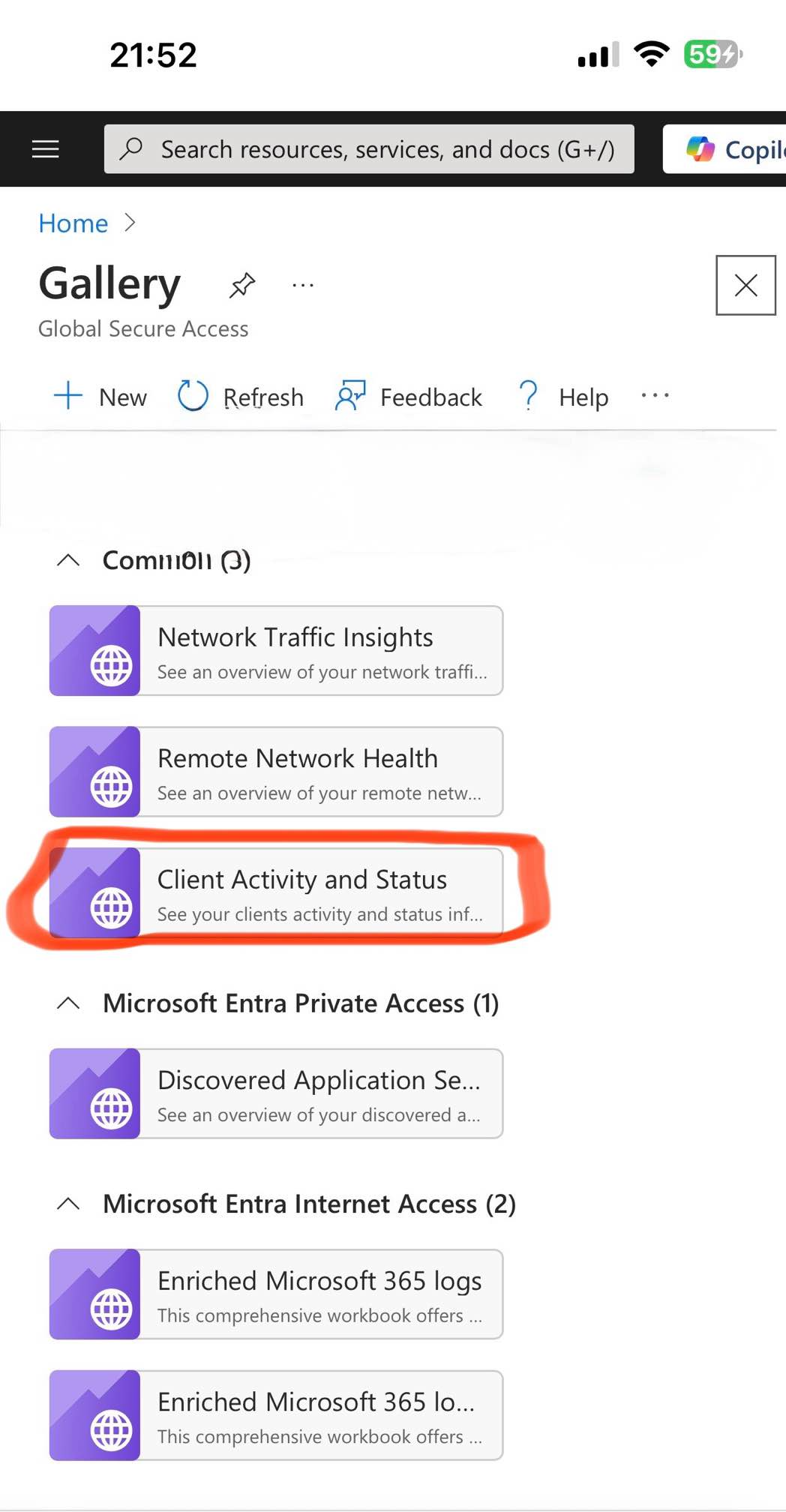
Task: Click the Remote Network Health workbook icon
Action: click(x=94, y=772)
